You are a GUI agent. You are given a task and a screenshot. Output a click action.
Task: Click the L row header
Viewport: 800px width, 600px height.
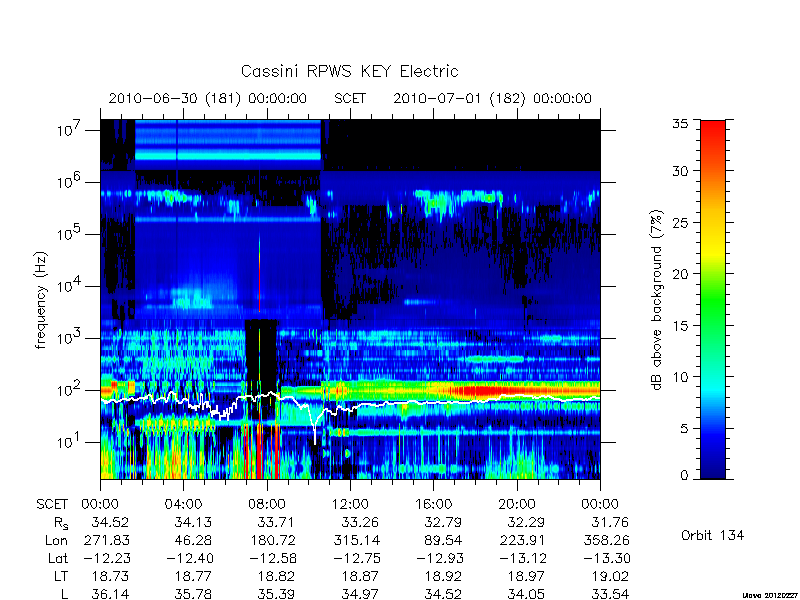click(x=65, y=594)
